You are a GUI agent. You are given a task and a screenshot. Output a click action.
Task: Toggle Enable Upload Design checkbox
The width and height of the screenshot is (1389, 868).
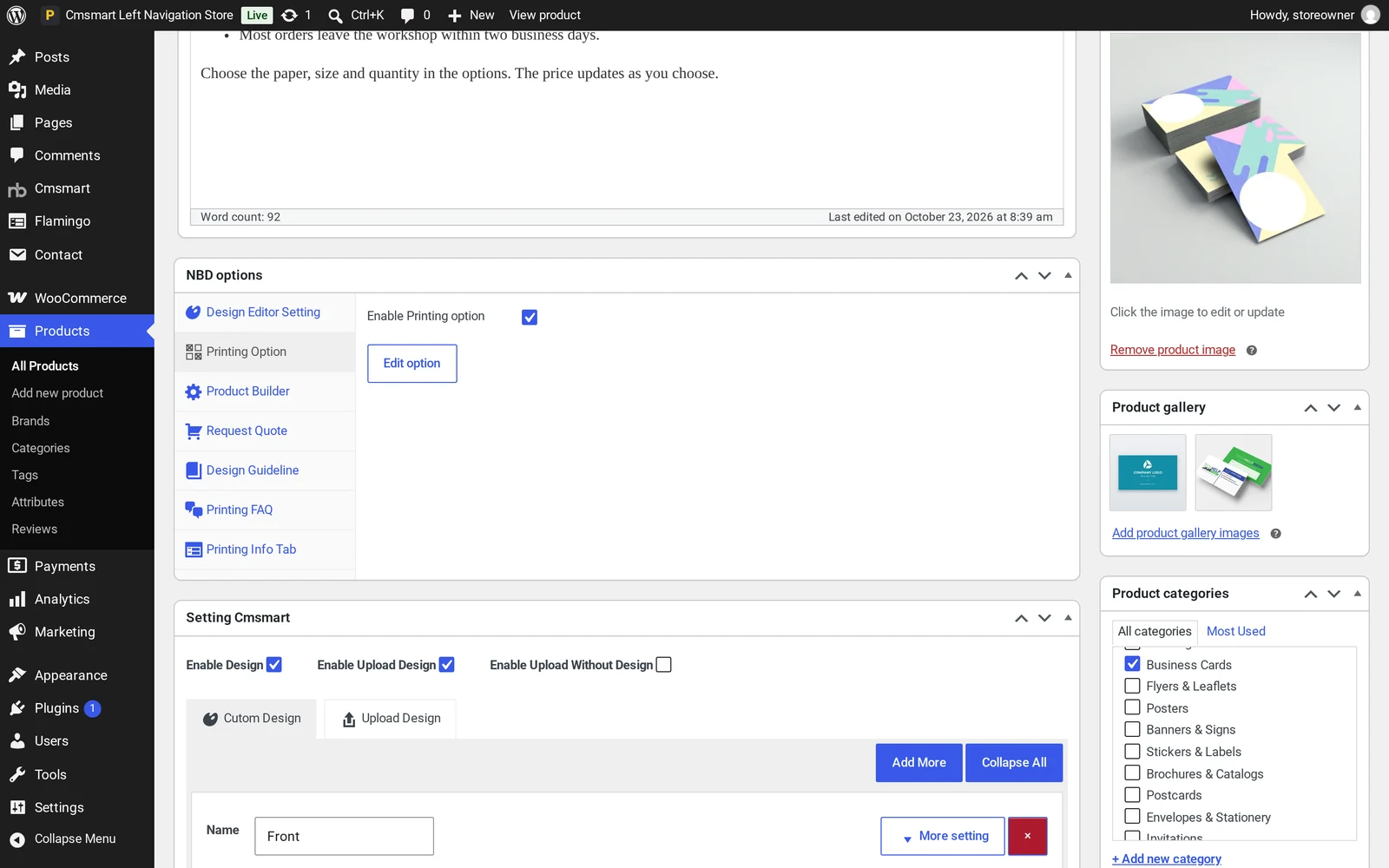447,665
